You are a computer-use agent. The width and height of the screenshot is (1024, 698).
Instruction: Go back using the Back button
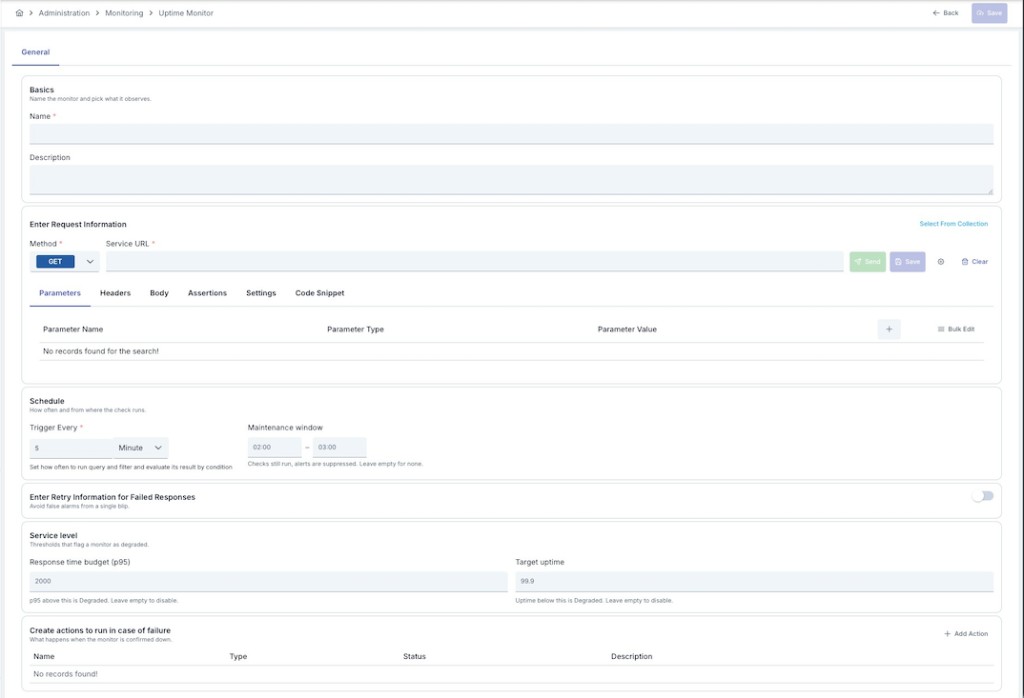click(945, 13)
